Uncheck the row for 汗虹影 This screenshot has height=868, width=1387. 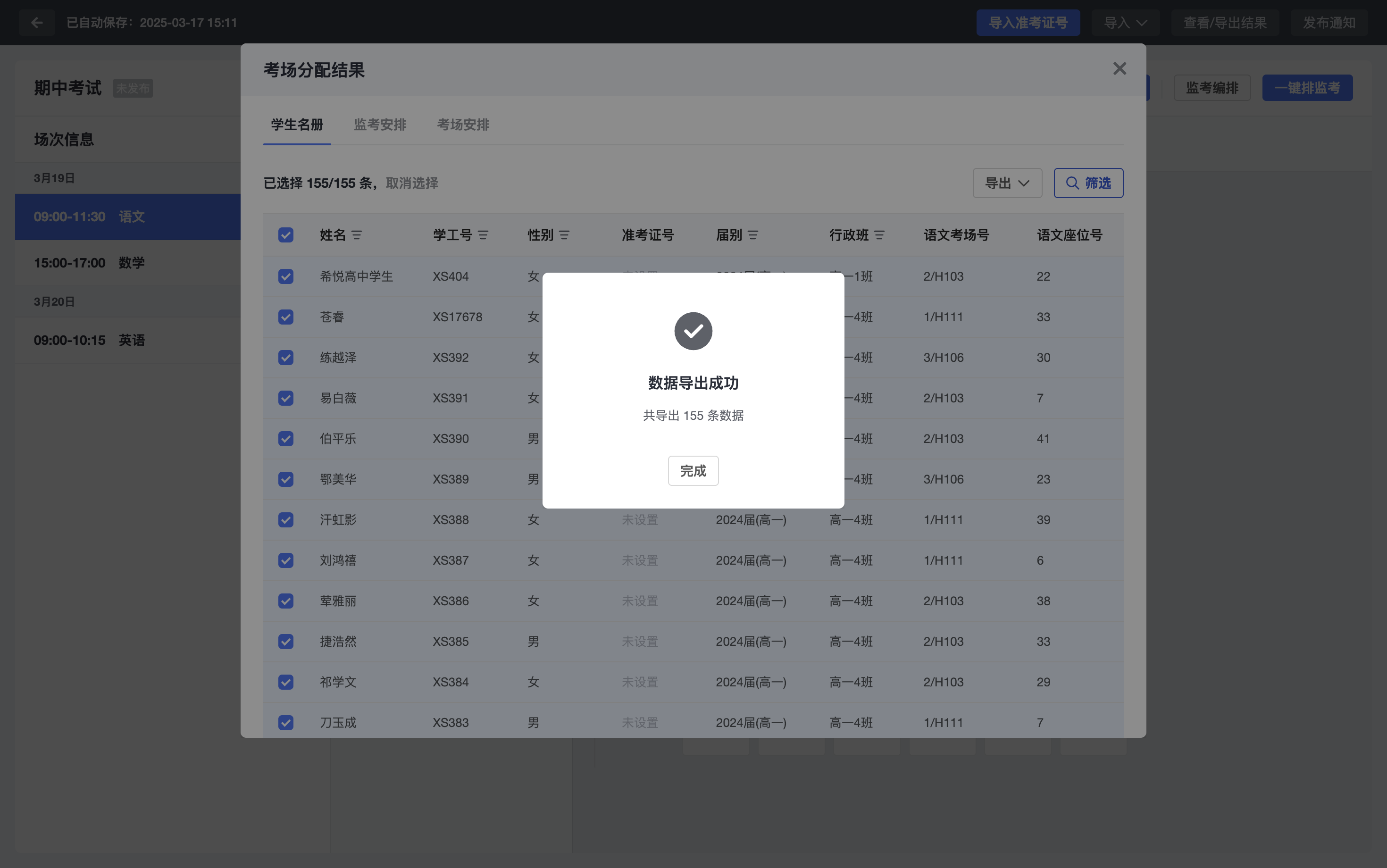coord(286,519)
